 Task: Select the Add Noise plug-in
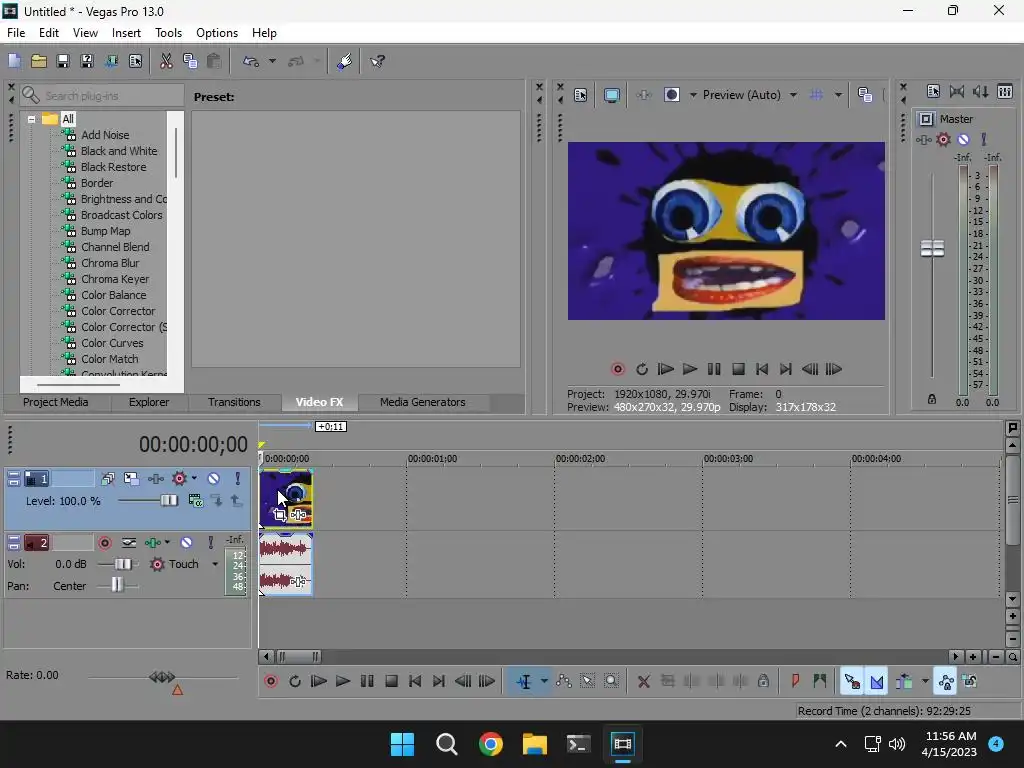pos(105,135)
